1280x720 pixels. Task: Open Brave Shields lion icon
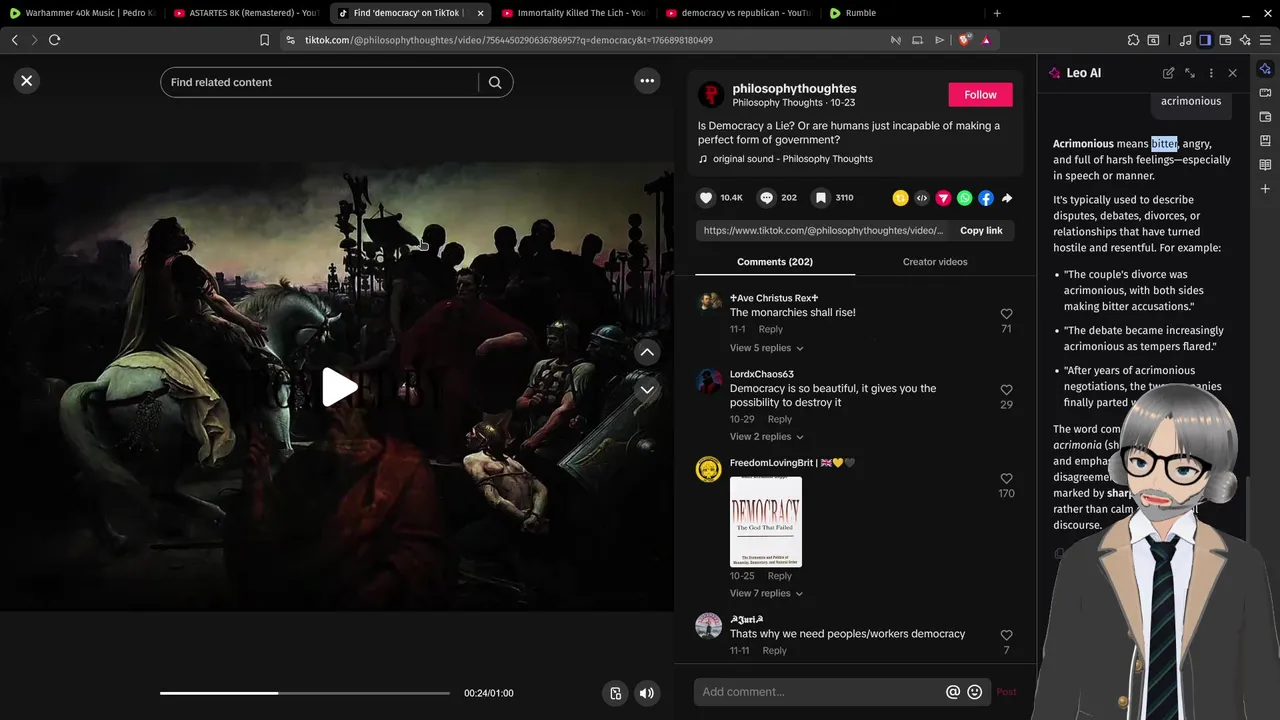pos(964,40)
